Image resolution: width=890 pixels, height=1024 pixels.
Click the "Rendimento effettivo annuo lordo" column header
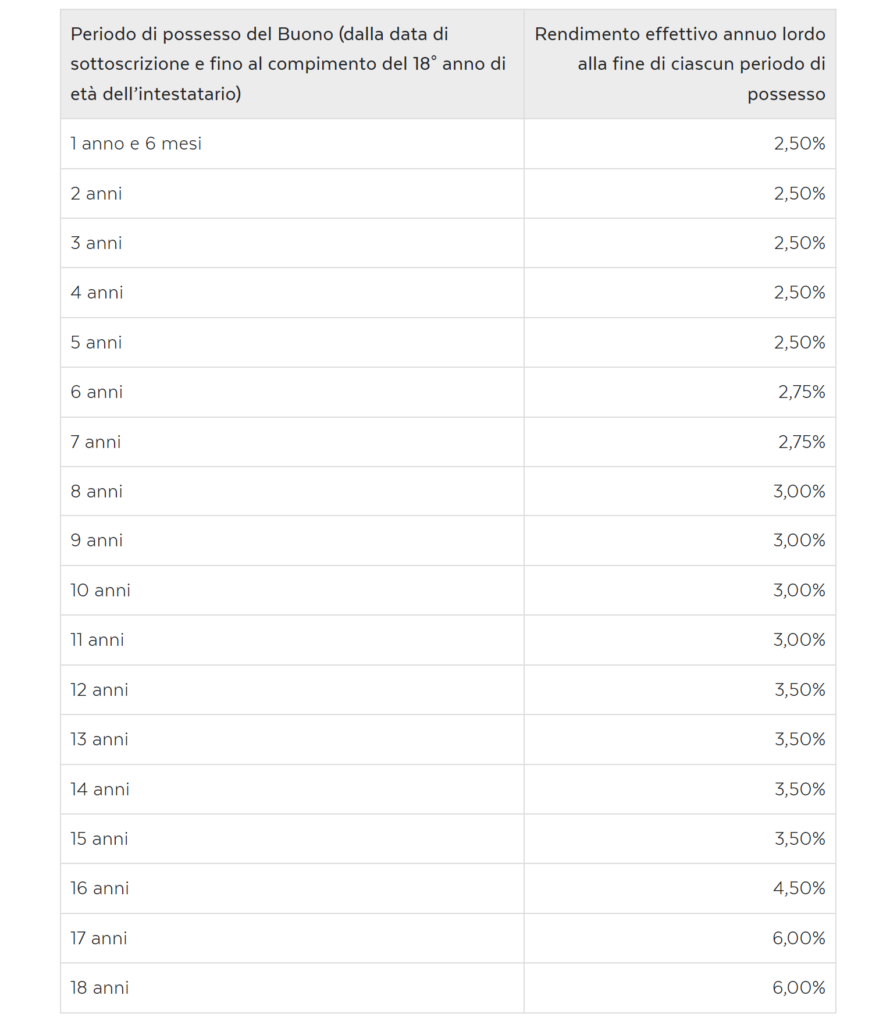click(680, 64)
